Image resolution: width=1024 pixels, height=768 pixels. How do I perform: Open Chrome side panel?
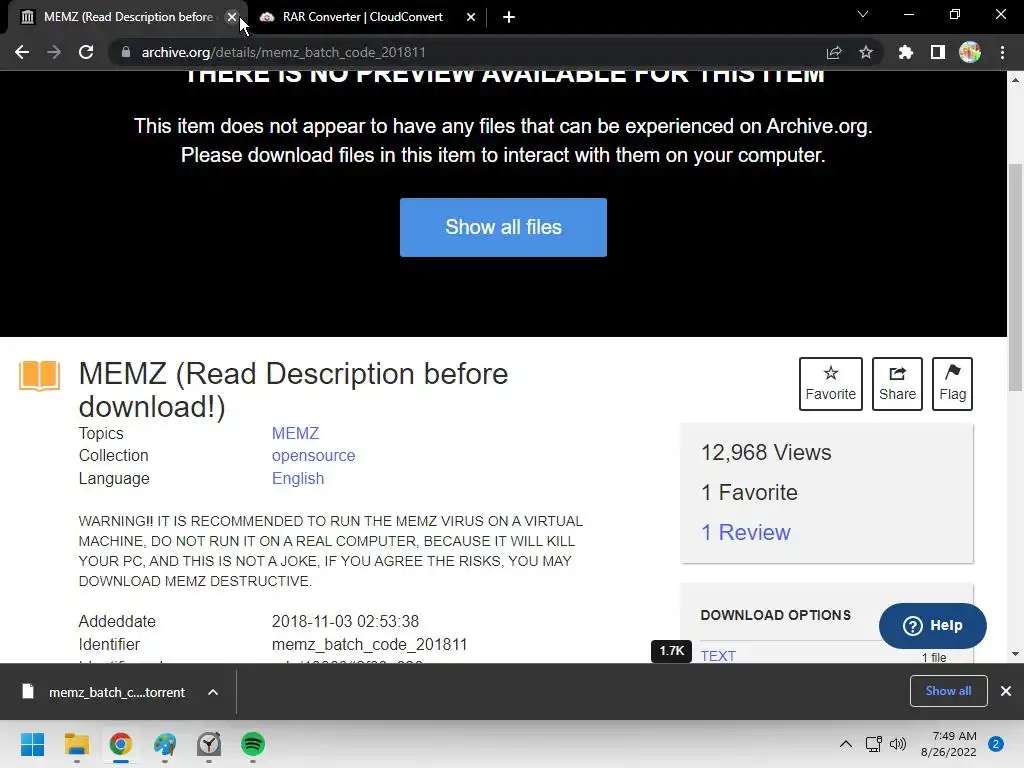point(938,52)
